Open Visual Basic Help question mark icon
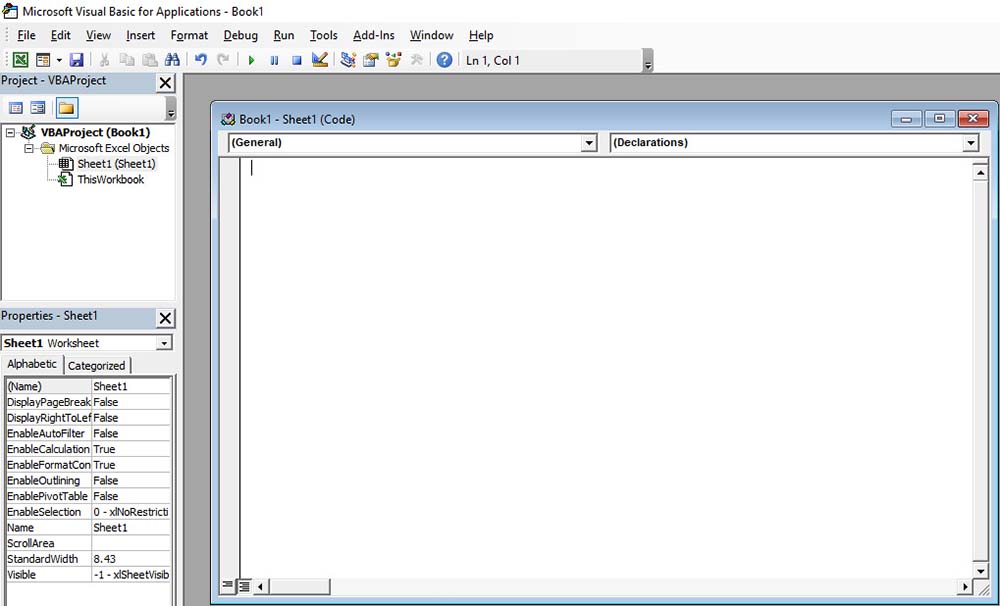 coord(445,60)
